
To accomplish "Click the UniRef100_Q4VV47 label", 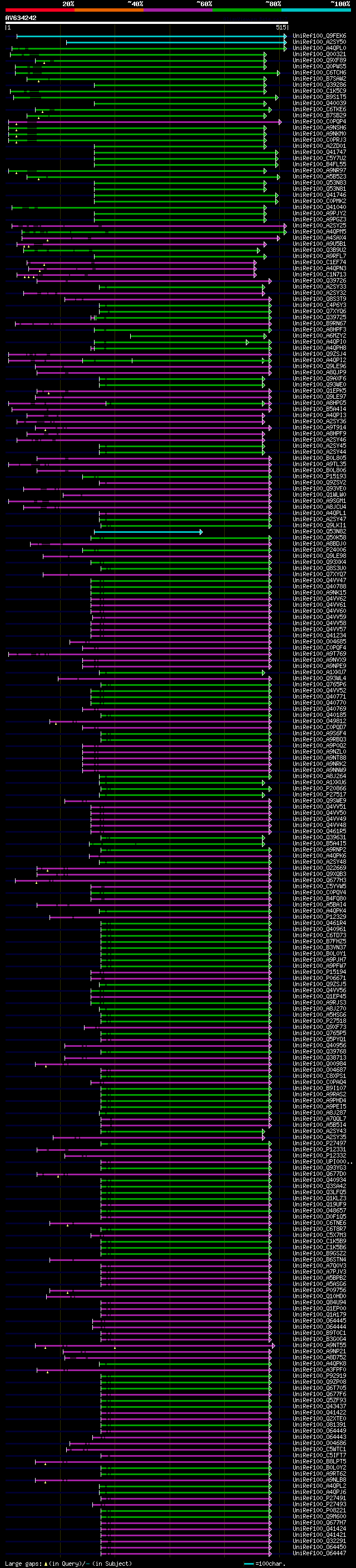I will (x=319, y=581).
